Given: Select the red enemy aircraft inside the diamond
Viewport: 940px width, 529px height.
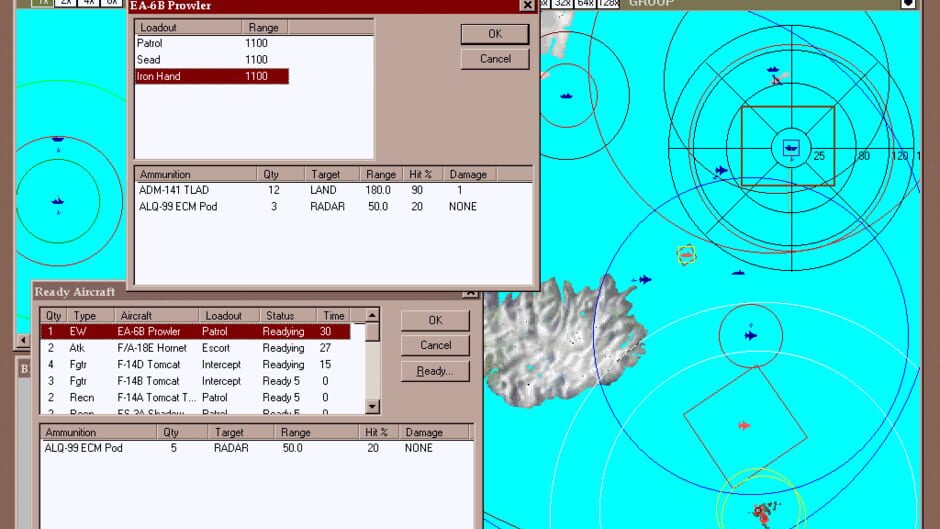Looking at the screenshot, I should pyautogui.click(x=744, y=426).
